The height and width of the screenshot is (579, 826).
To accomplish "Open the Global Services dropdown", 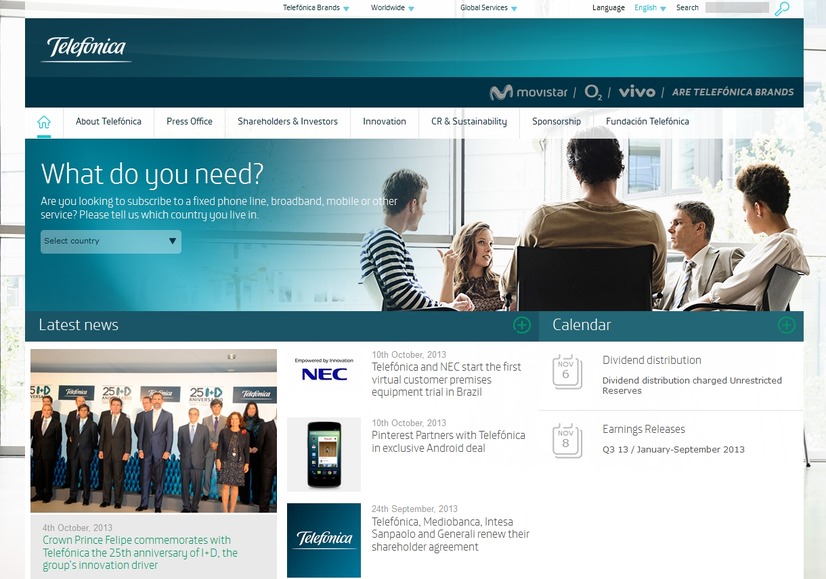I will coord(489,8).
